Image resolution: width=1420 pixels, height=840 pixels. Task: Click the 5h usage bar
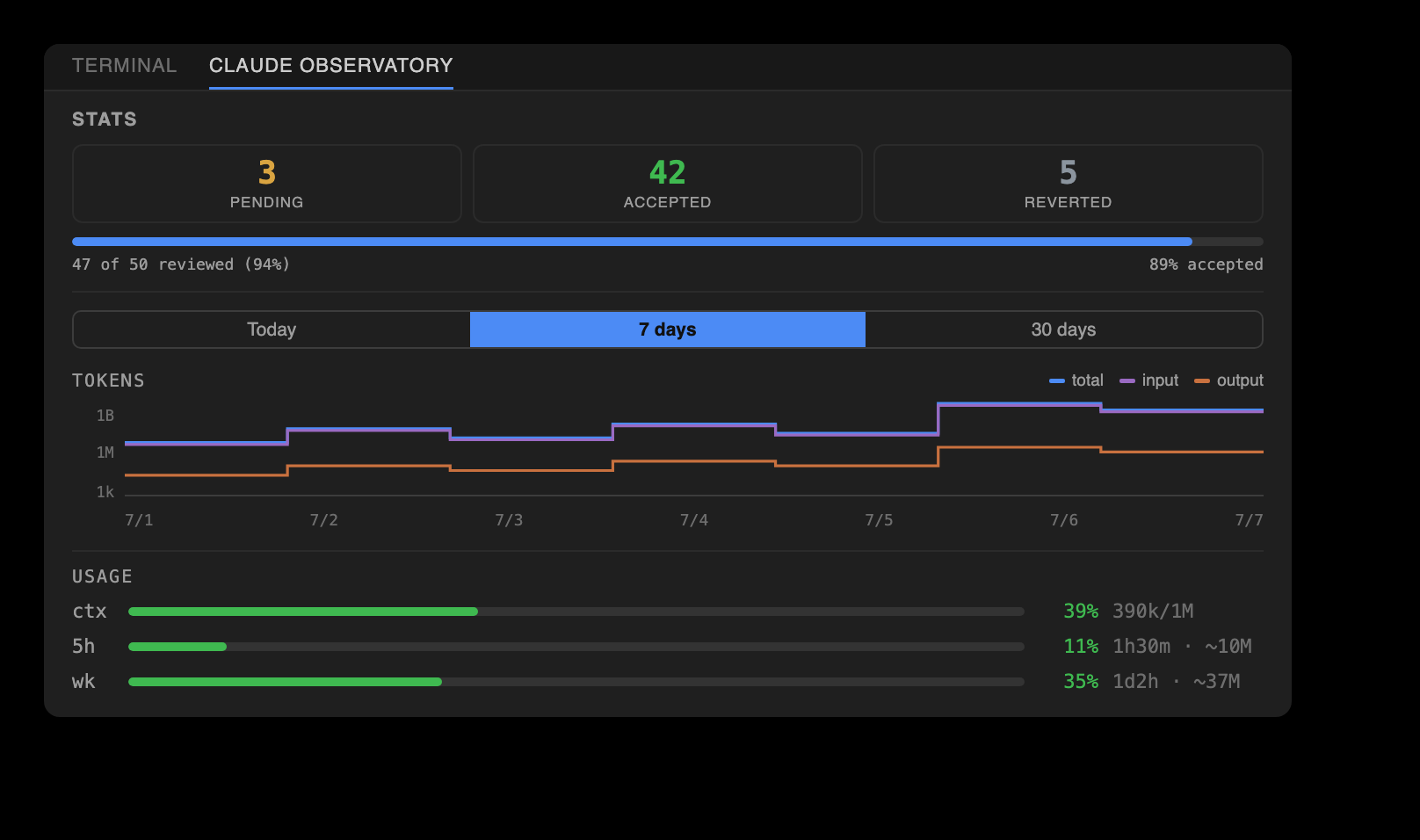pyautogui.click(x=576, y=647)
